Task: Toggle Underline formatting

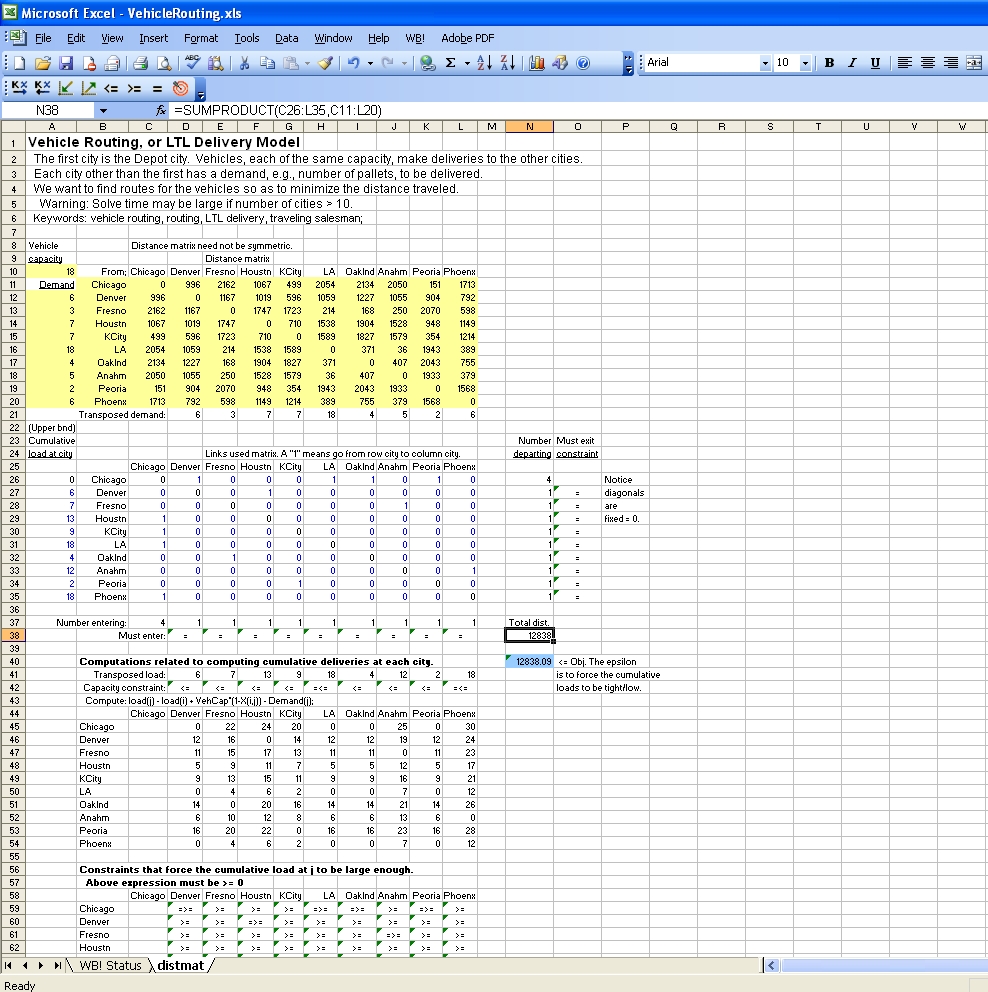Action: (875, 63)
